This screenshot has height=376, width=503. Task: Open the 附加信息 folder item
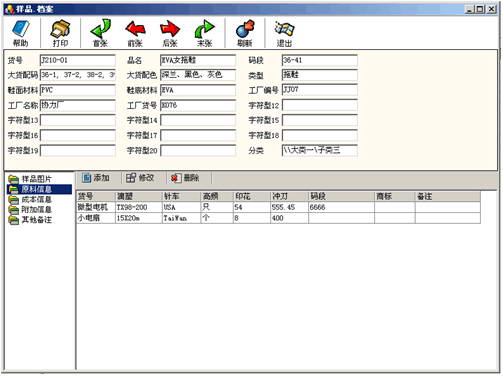point(30,210)
